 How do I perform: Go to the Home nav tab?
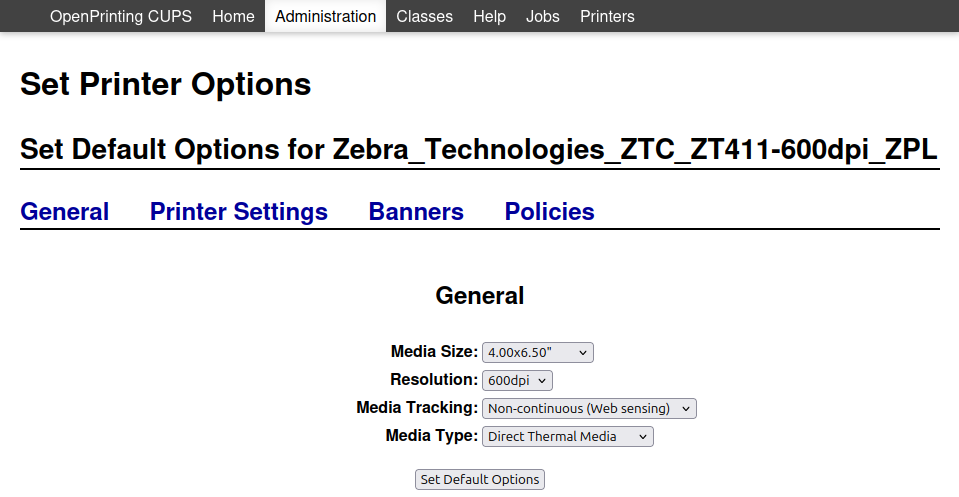(233, 16)
